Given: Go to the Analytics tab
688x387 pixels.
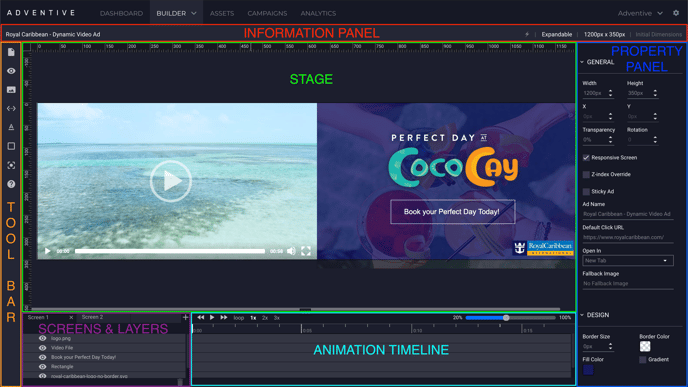Looking at the screenshot, I should 318,13.
